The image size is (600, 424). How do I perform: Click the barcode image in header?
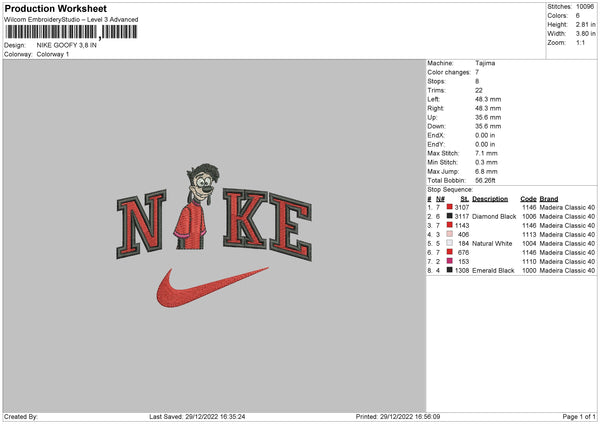point(71,32)
